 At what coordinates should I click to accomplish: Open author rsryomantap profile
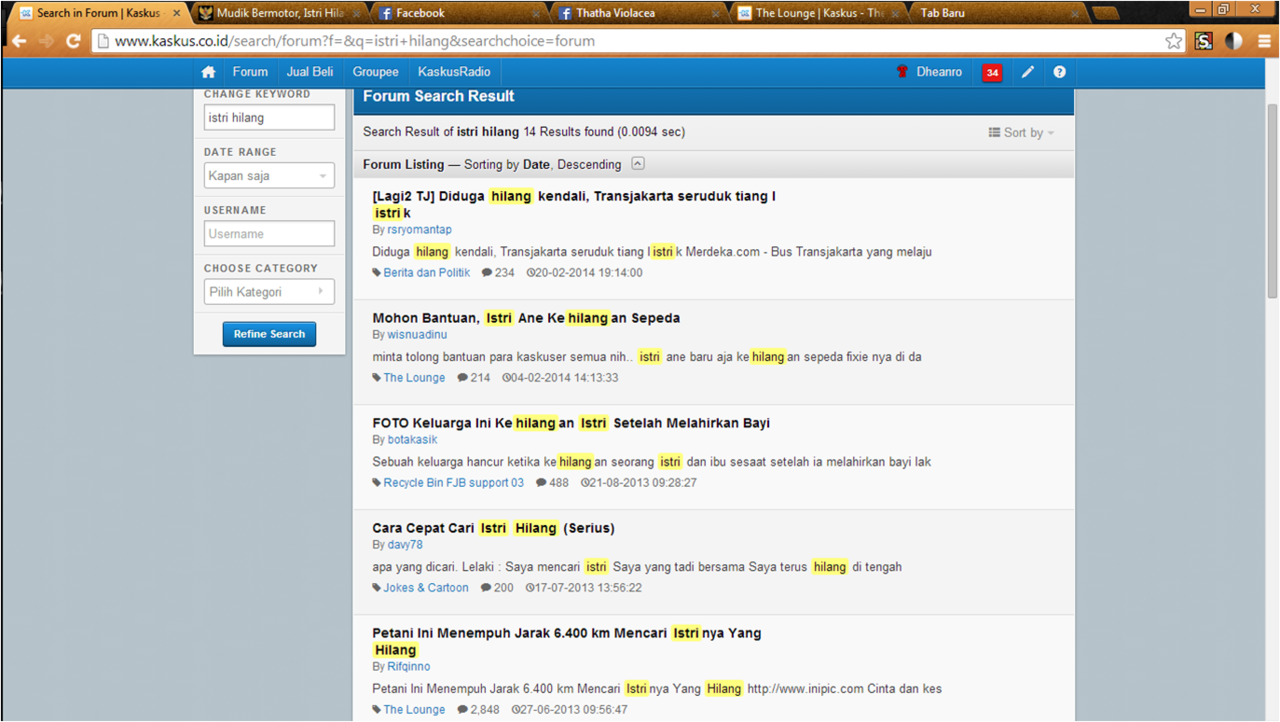pyautogui.click(x=419, y=230)
